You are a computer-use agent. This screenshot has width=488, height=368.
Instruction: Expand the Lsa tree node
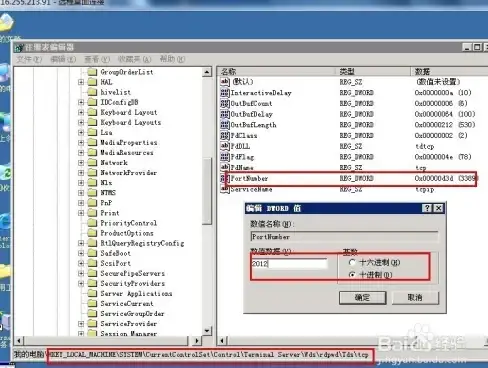[x=81, y=132]
